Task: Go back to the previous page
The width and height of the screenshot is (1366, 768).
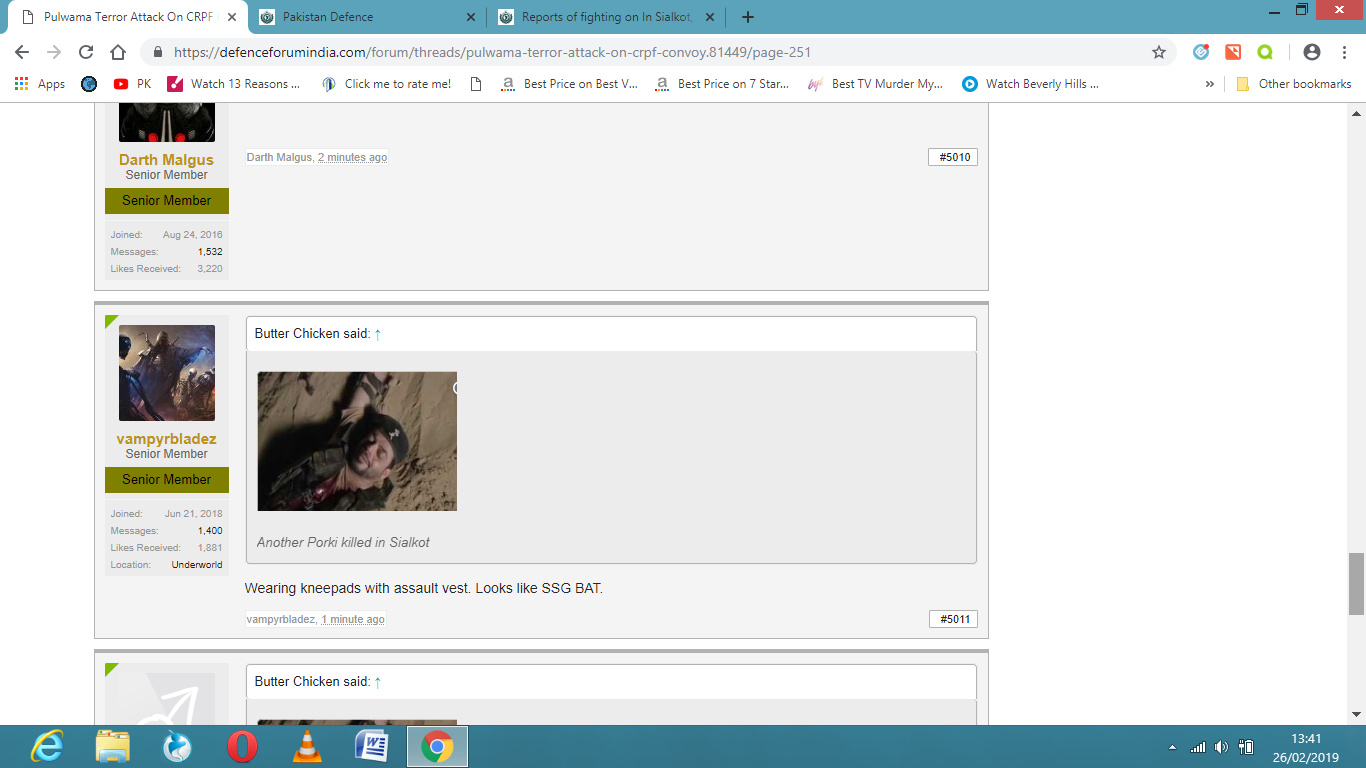Action: [x=22, y=52]
